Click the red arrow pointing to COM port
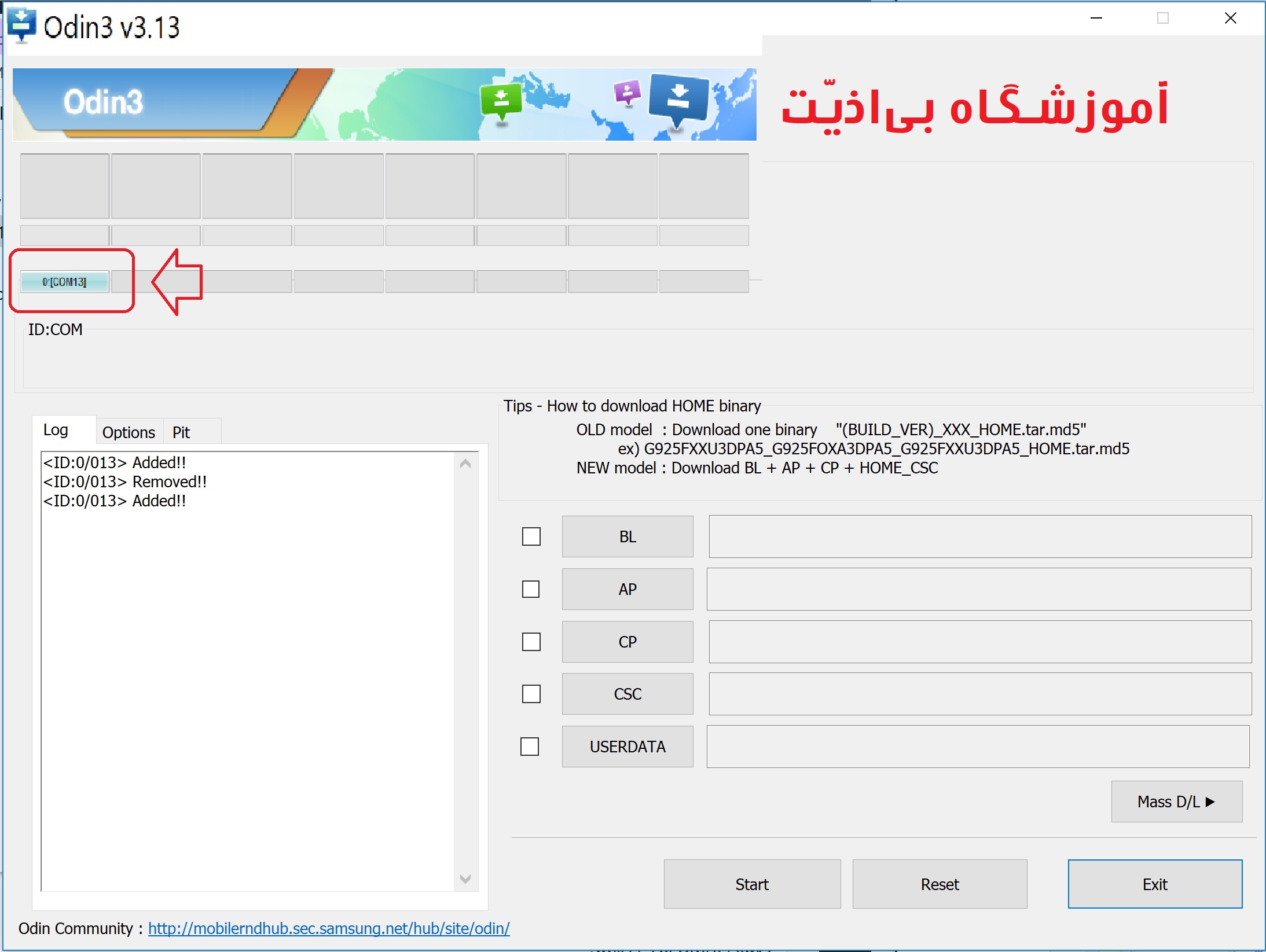This screenshot has height=952, width=1266. [178, 282]
